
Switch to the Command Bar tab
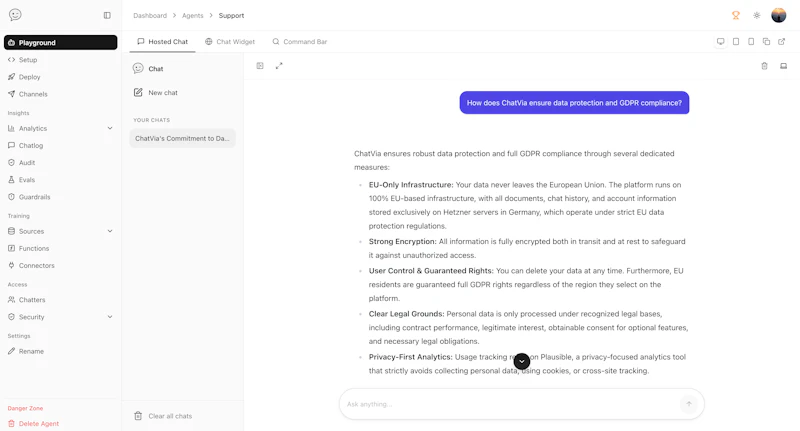300,42
